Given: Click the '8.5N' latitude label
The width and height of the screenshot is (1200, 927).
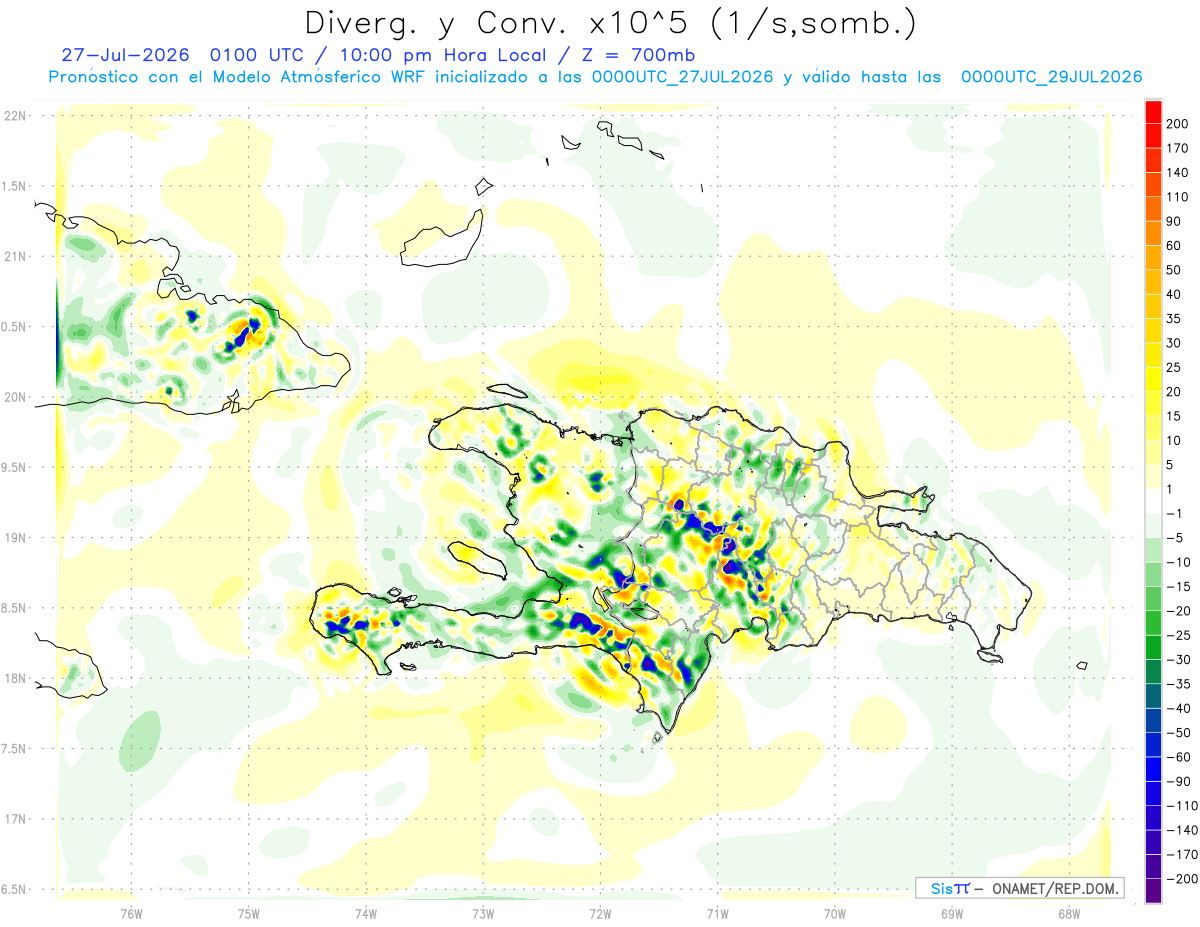Looking at the screenshot, I should click(15, 608).
